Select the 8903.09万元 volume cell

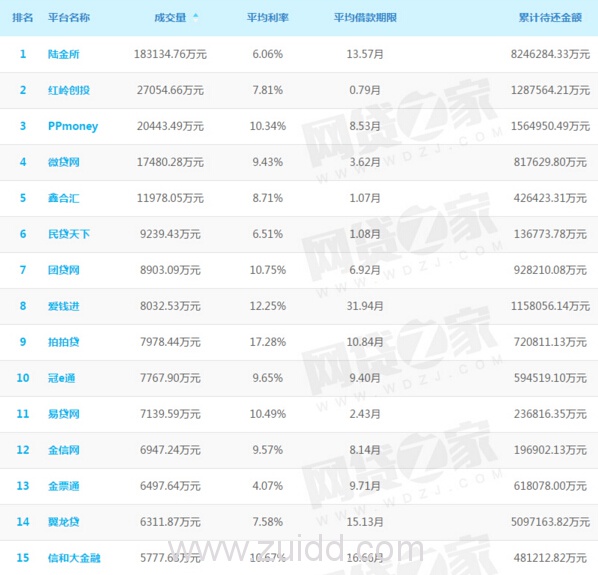(x=170, y=270)
